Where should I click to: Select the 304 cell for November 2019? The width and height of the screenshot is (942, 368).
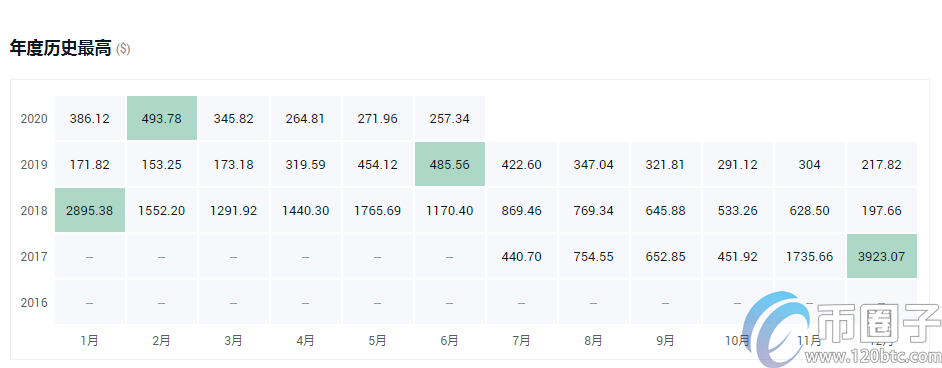click(809, 164)
